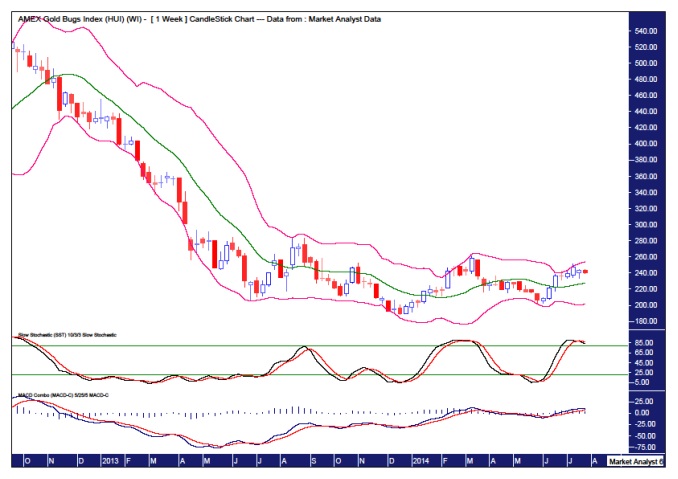Screen dimensions: 678x479
Task: Click the 300.00 price axis label
Action: (x=646, y=225)
